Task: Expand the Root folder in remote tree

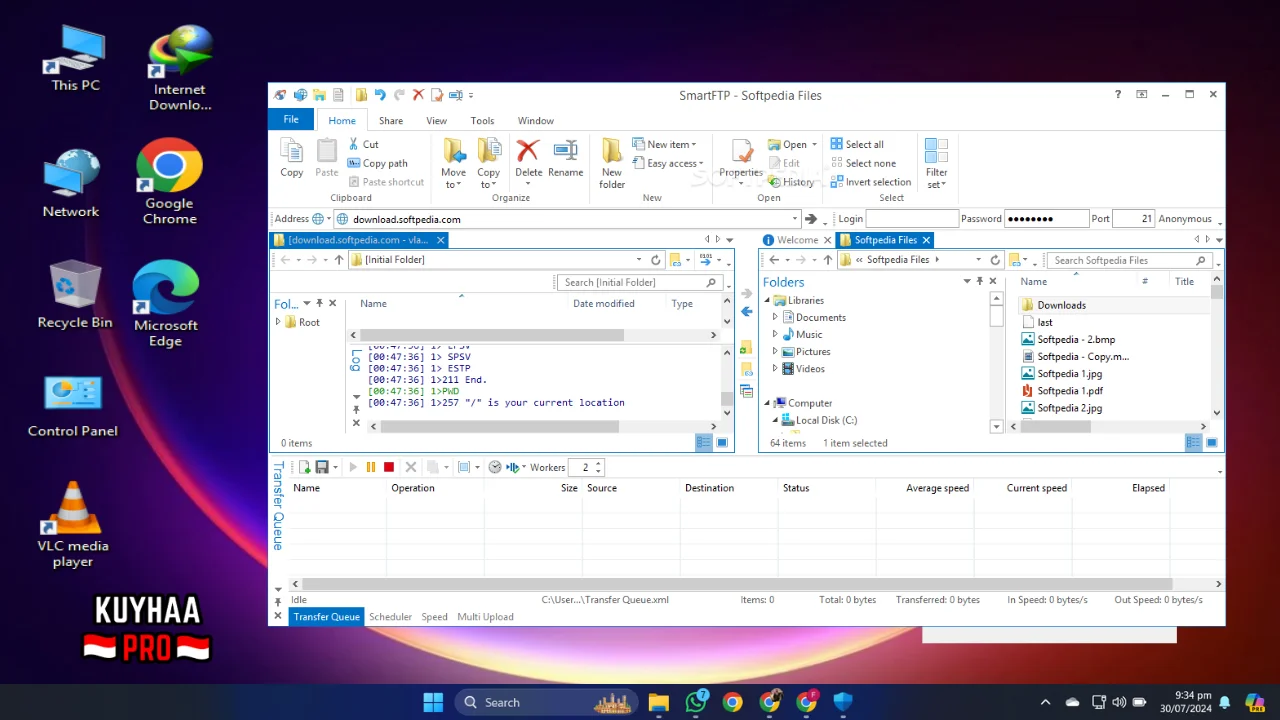Action: (279, 322)
